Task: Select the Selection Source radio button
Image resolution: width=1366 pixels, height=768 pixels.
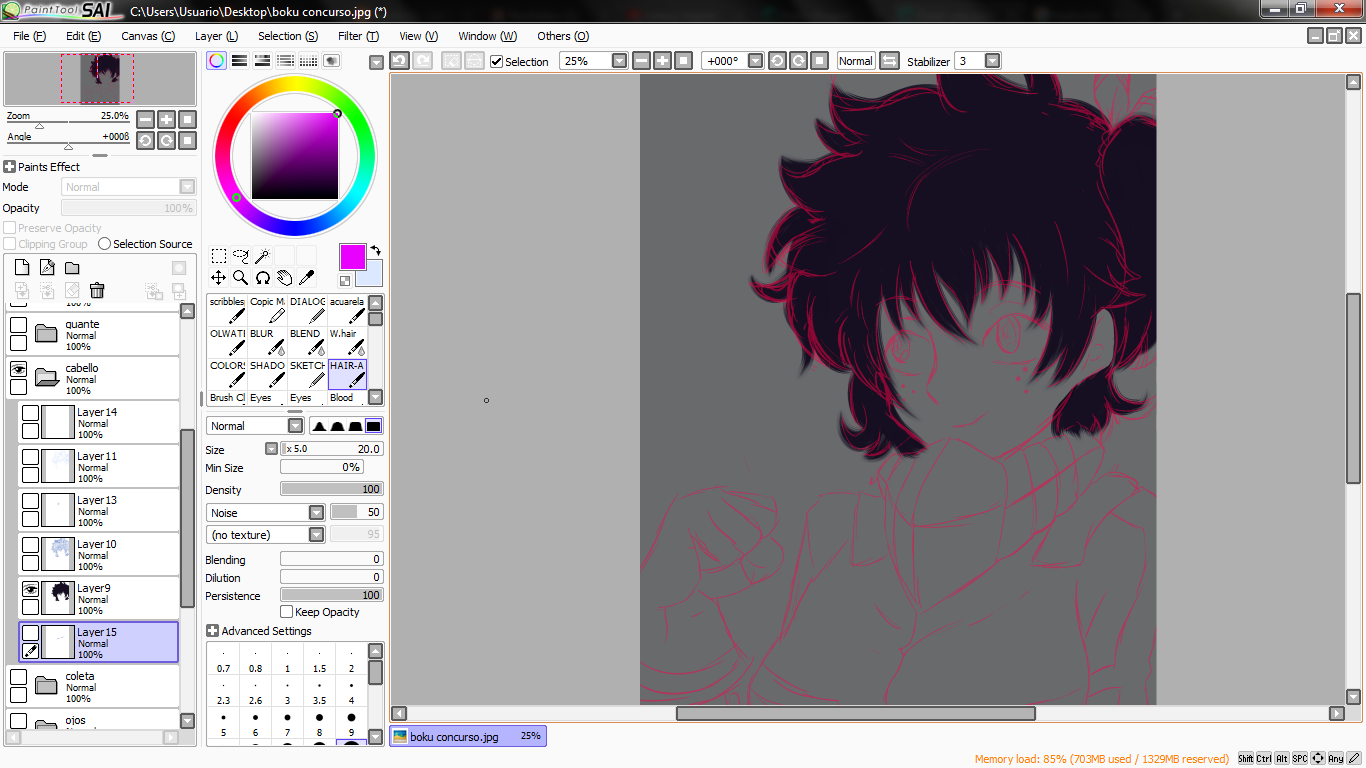Action: click(x=104, y=244)
